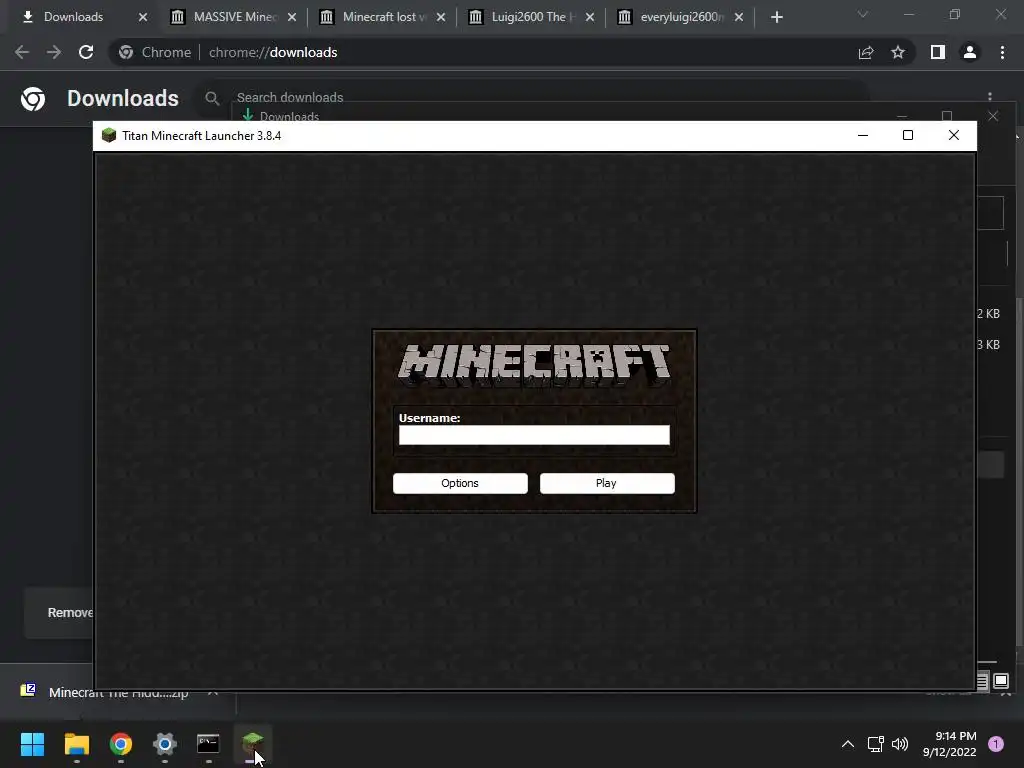Share this page from the address bar

pos(866,52)
